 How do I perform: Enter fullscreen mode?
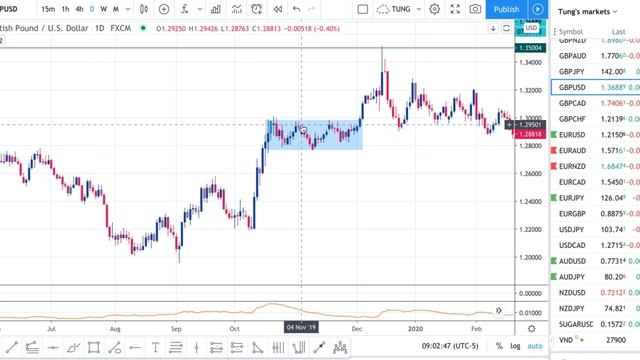[x=455, y=9]
